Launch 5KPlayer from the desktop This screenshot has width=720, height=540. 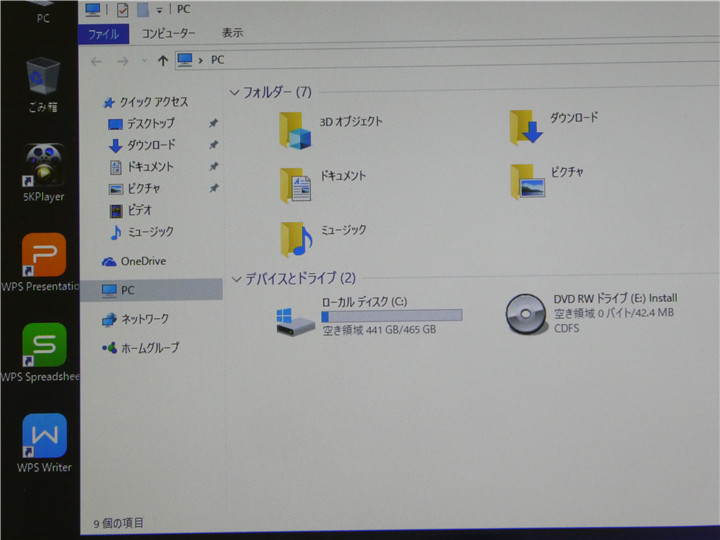click(x=43, y=172)
